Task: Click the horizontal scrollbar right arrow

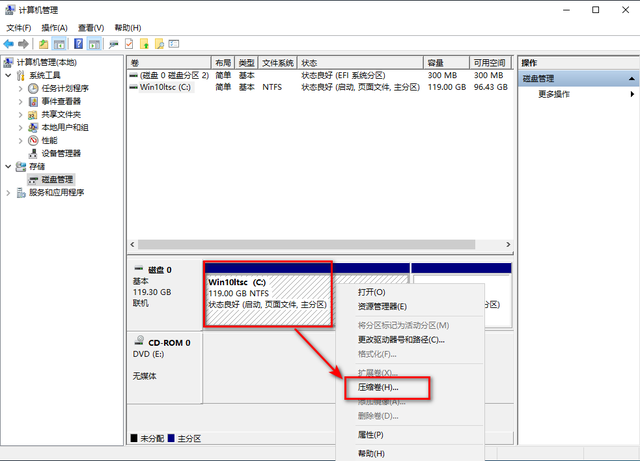Action: (x=508, y=244)
